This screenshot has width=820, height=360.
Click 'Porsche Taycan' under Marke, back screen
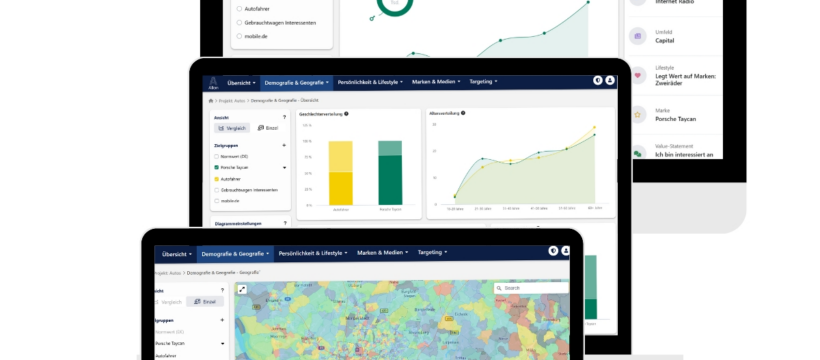pyautogui.click(x=676, y=119)
